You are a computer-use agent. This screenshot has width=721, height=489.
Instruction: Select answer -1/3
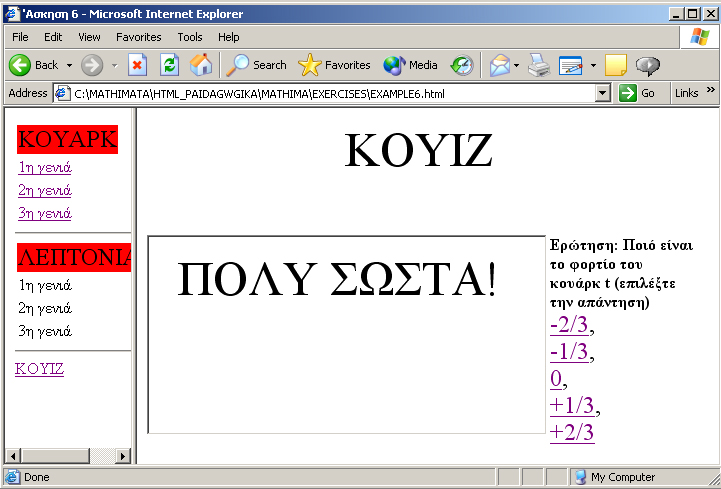[569, 352]
